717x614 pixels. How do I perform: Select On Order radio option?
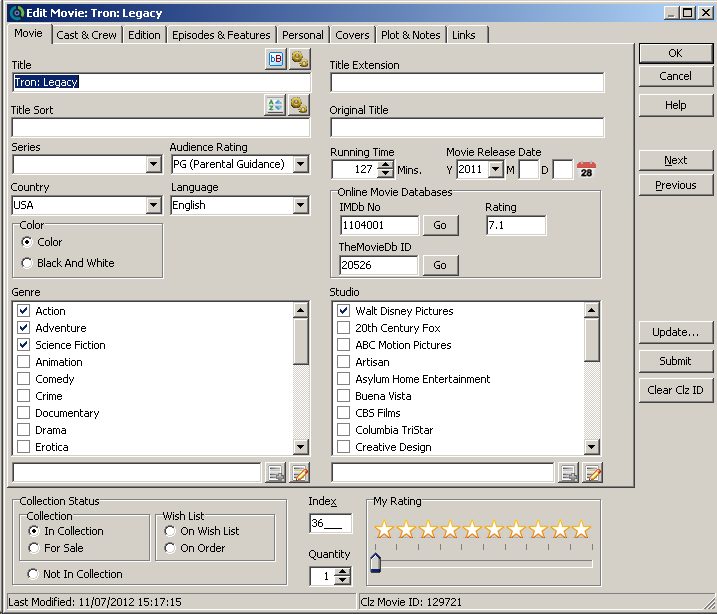click(170, 548)
